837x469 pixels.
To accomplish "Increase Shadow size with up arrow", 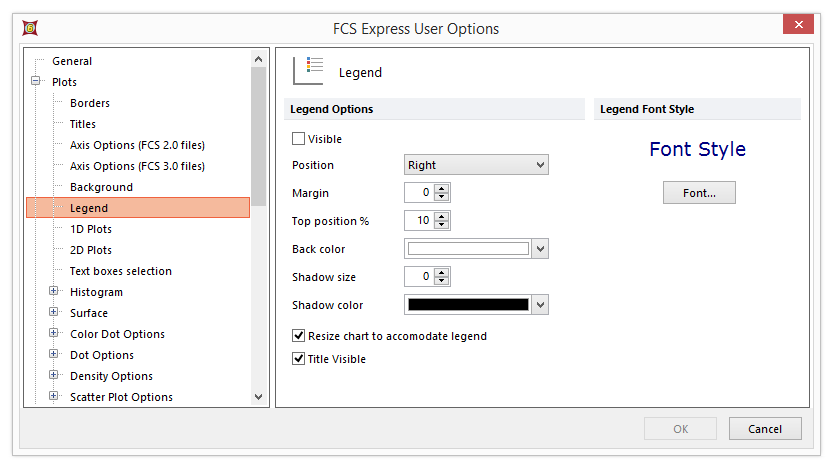I will click(x=442, y=272).
